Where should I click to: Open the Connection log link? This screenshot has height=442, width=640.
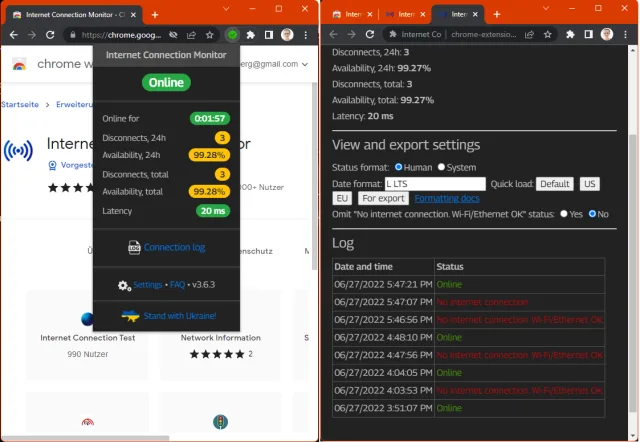coord(175,247)
